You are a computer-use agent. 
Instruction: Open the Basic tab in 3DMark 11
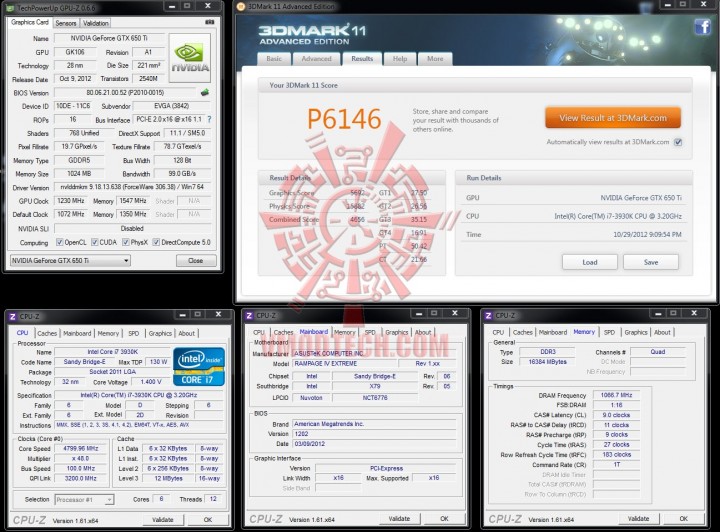coord(274,59)
